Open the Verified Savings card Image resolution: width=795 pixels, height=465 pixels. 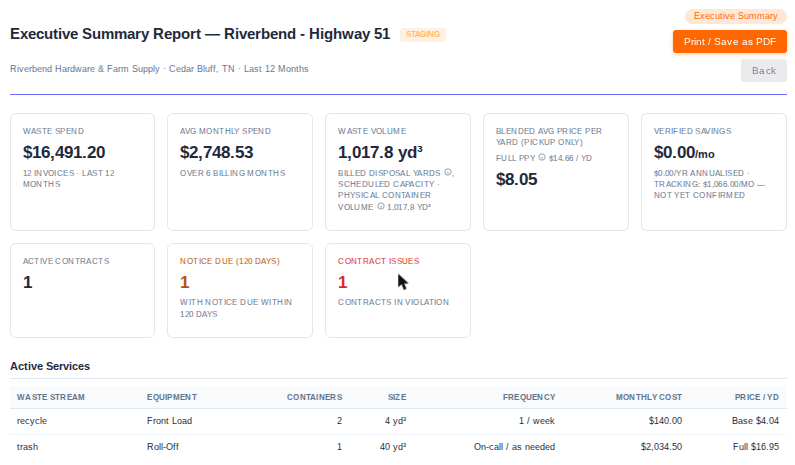click(x=714, y=172)
